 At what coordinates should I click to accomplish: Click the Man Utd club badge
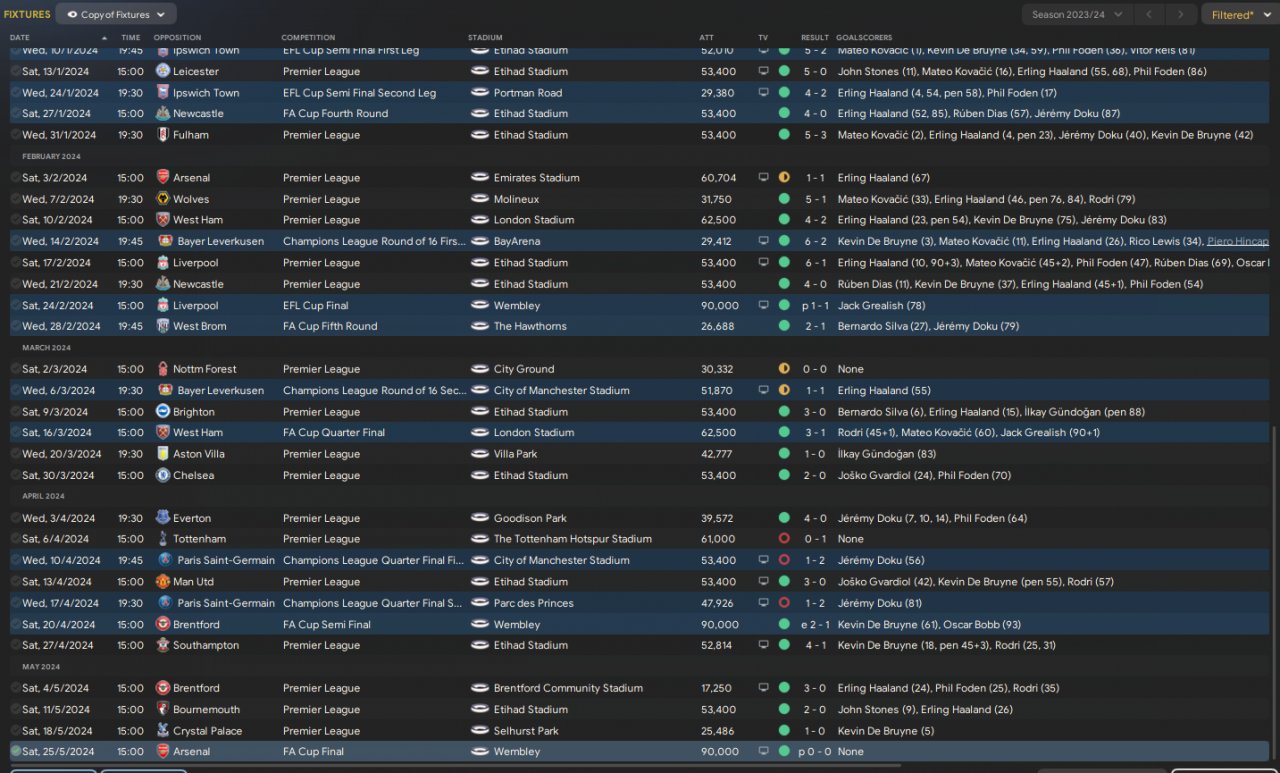point(163,582)
